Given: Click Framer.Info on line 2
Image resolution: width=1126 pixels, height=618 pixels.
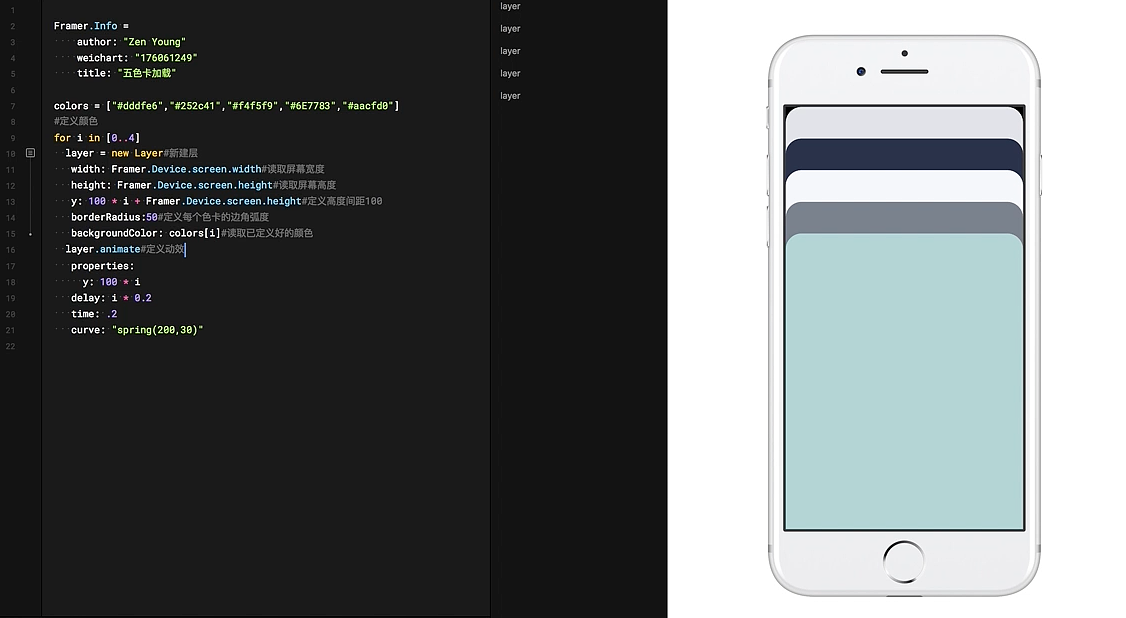Looking at the screenshot, I should point(85,26).
